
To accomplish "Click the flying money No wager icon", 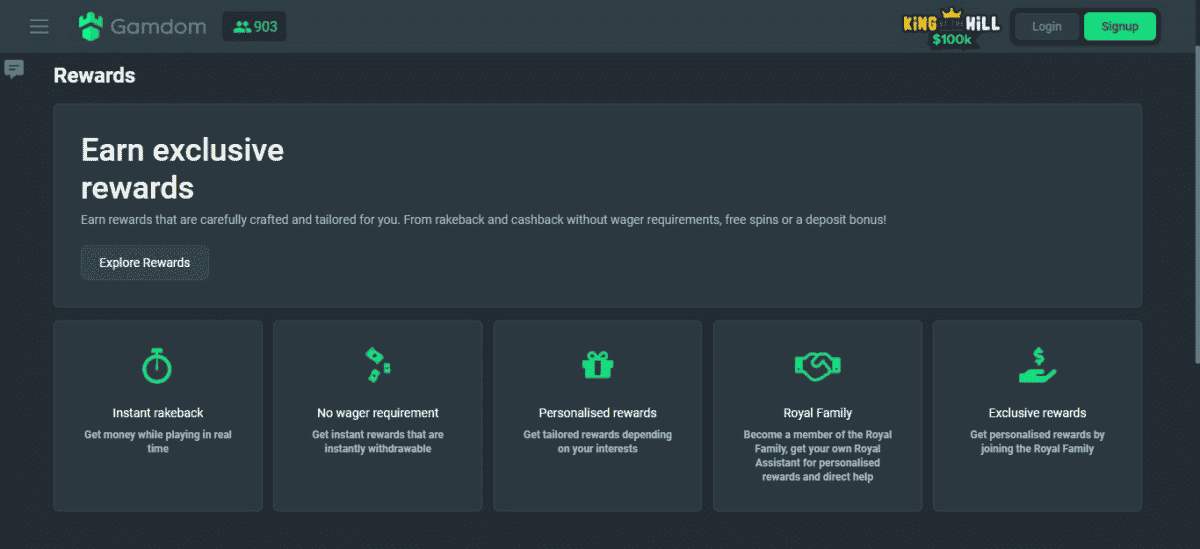I will (x=377, y=365).
